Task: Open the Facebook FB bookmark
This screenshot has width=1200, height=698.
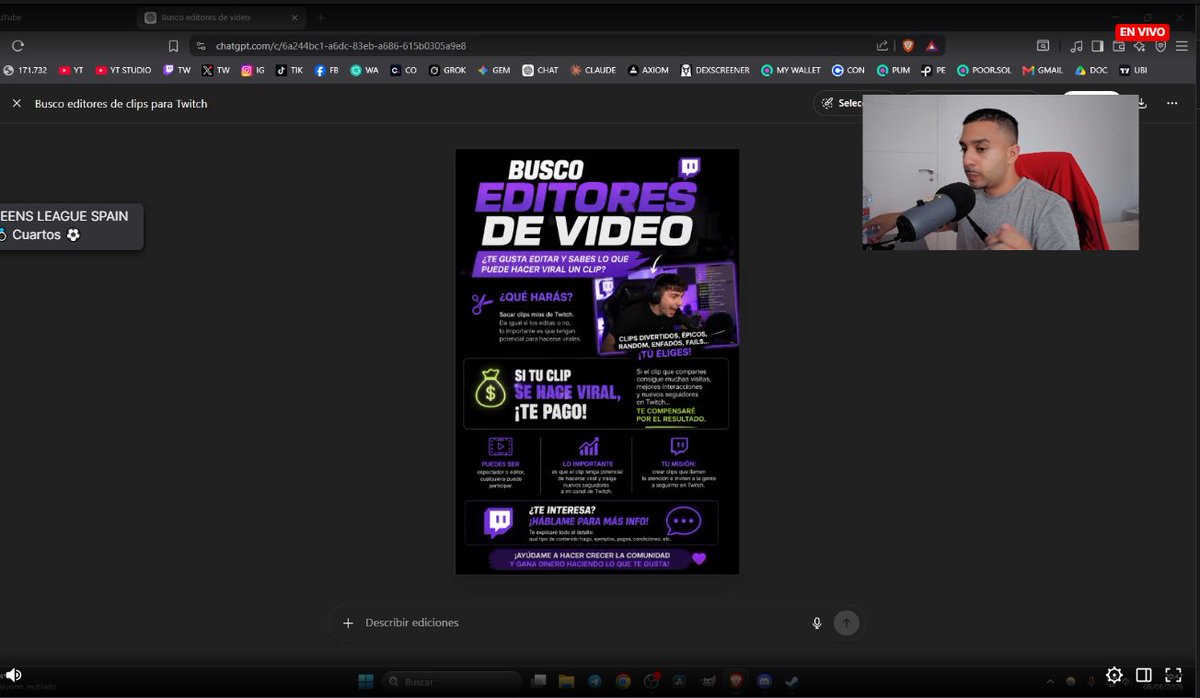Action: [326, 70]
